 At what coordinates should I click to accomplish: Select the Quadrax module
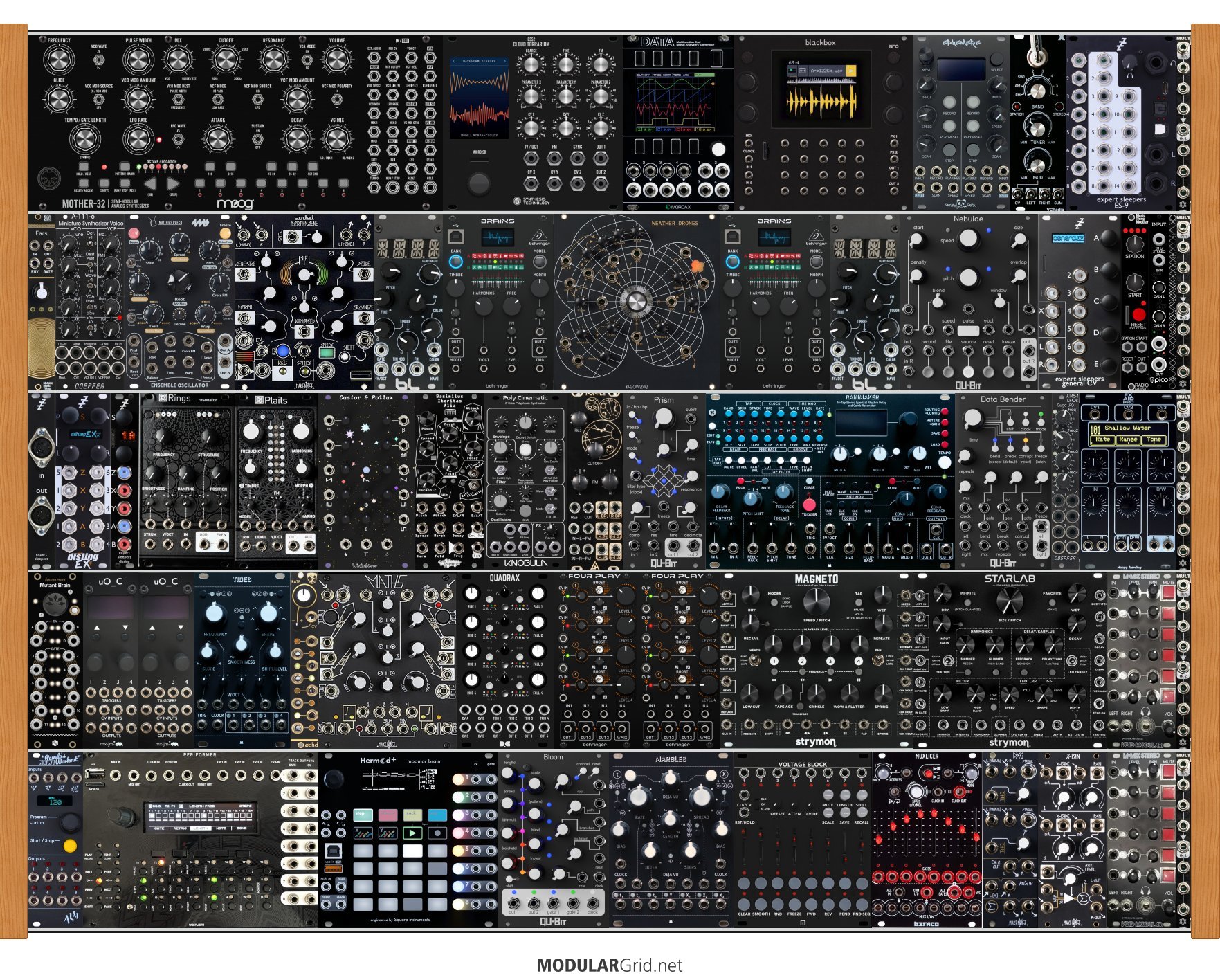click(505, 660)
